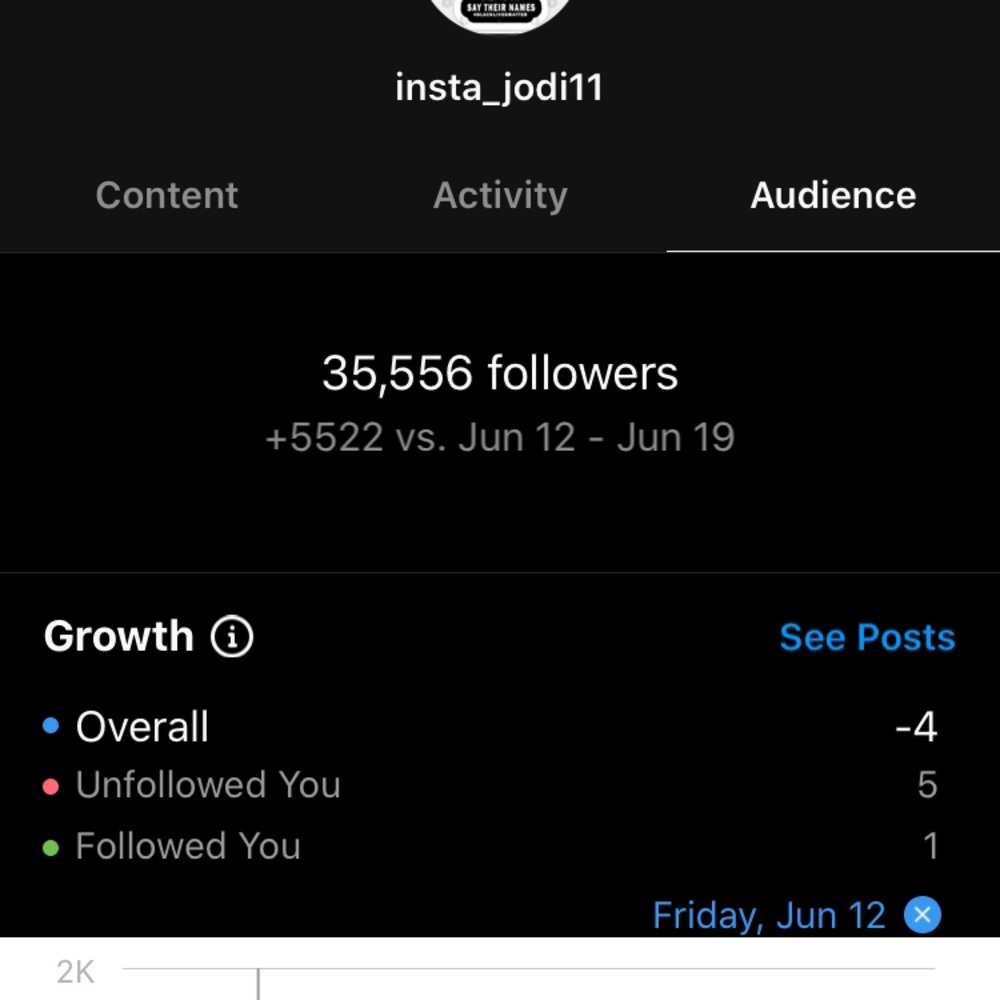Tap the Say Their Names profile badge

click(500, 10)
